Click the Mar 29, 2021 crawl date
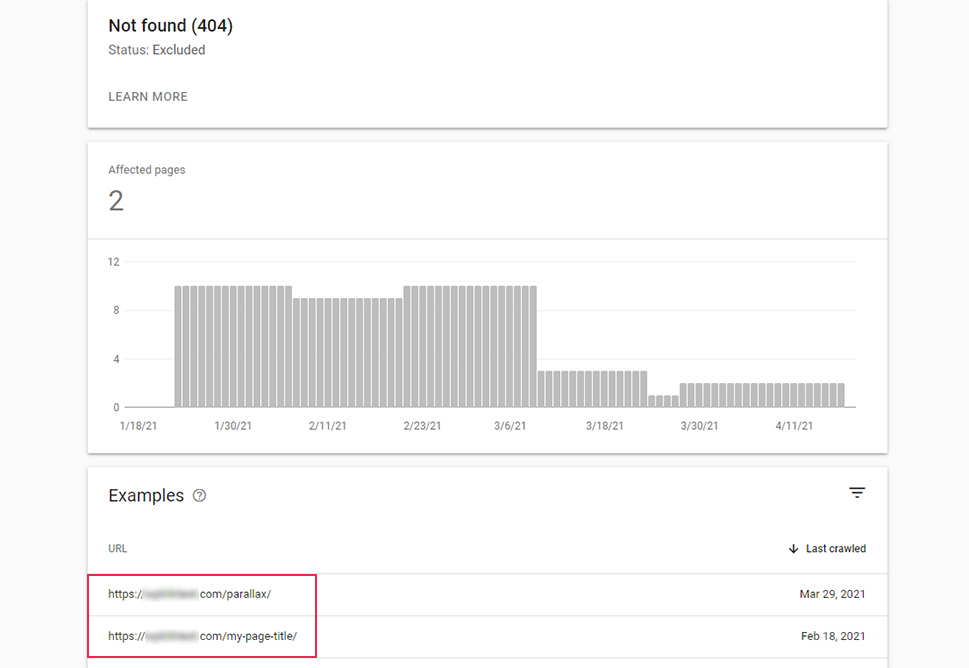 pyautogui.click(x=832, y=594)
